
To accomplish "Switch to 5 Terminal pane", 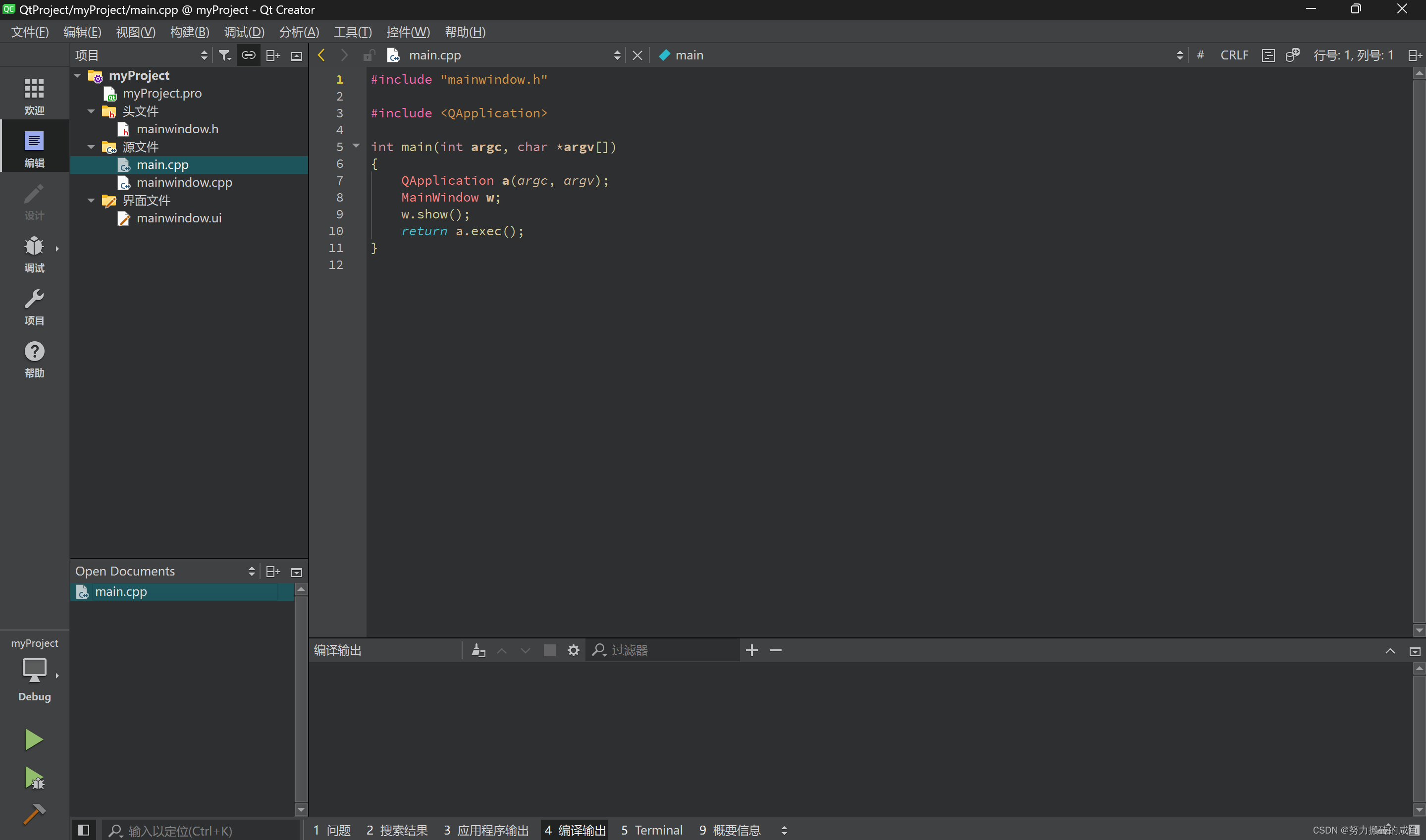I will click(x=651, y=830).
